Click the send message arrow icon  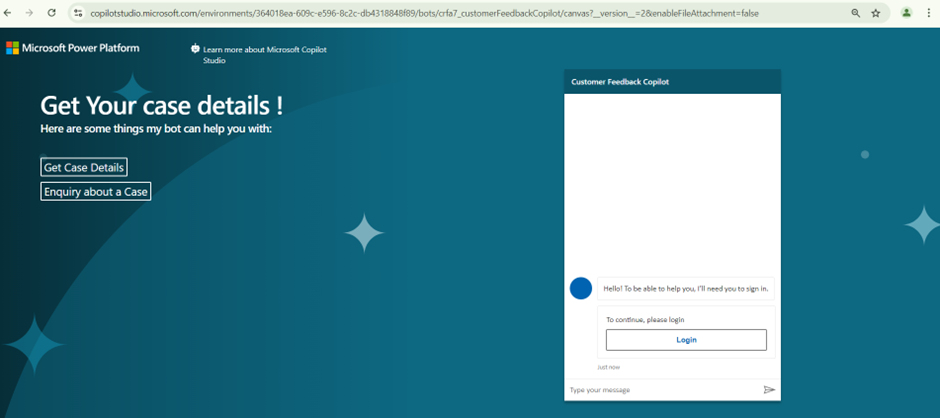click(769, 389)
